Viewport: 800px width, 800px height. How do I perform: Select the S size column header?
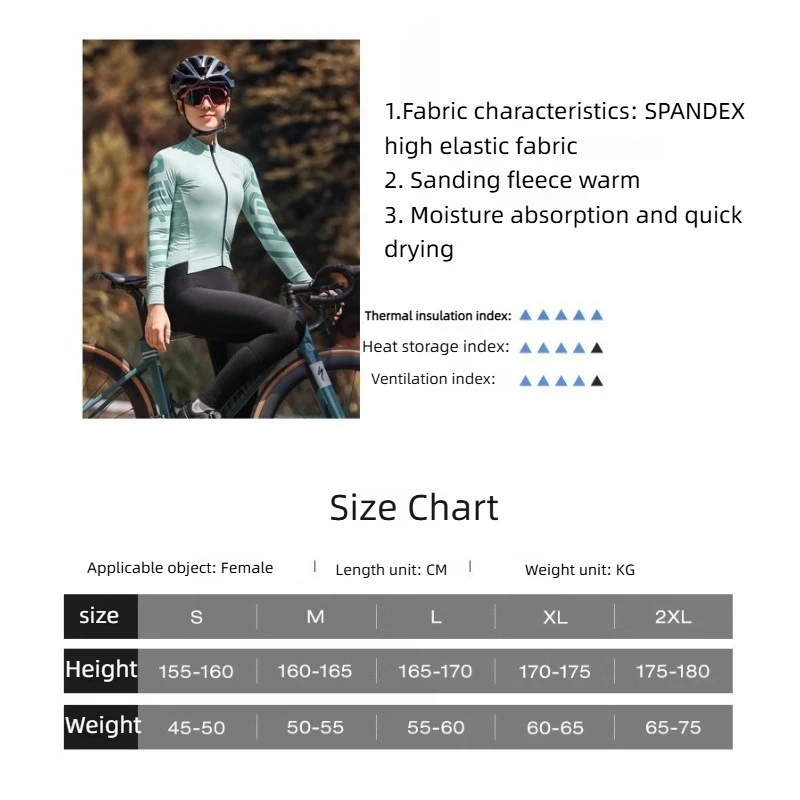(x=196, y=617)
